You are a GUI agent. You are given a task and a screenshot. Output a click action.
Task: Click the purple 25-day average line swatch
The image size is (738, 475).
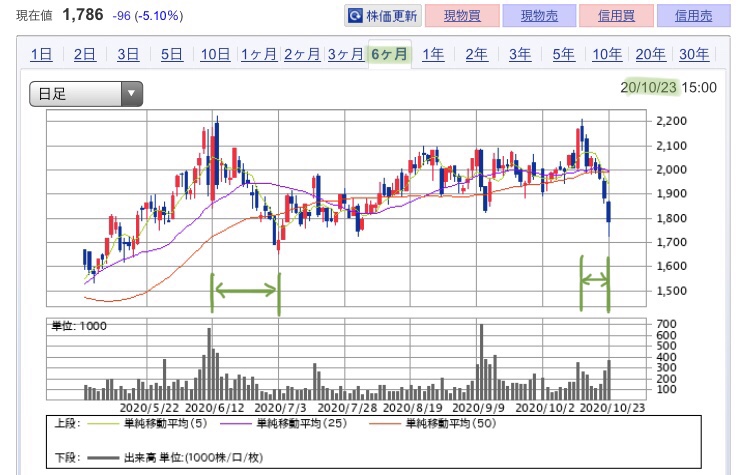(x=235, y=424)
